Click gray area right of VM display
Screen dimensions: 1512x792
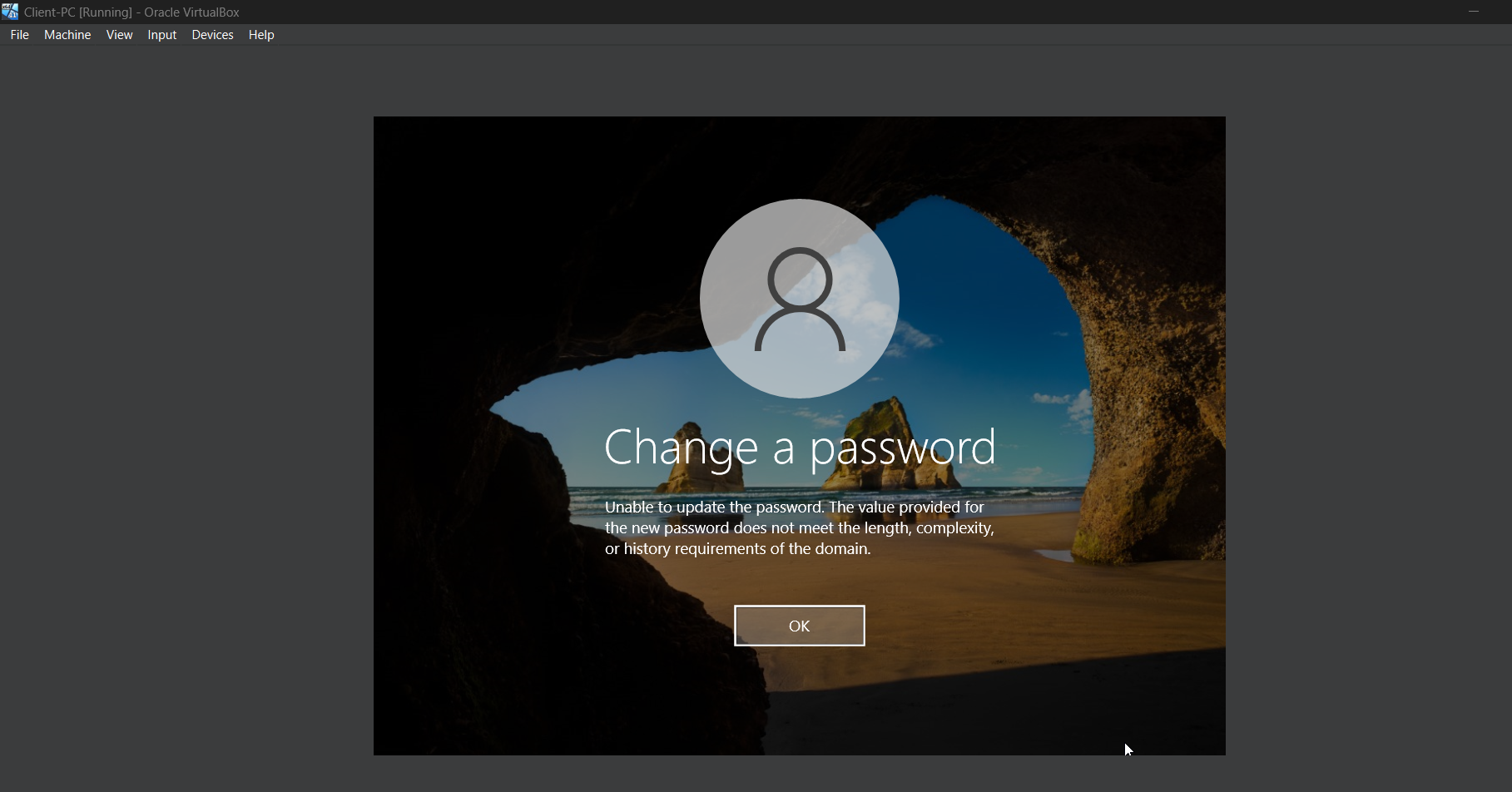pos(1369,416)
